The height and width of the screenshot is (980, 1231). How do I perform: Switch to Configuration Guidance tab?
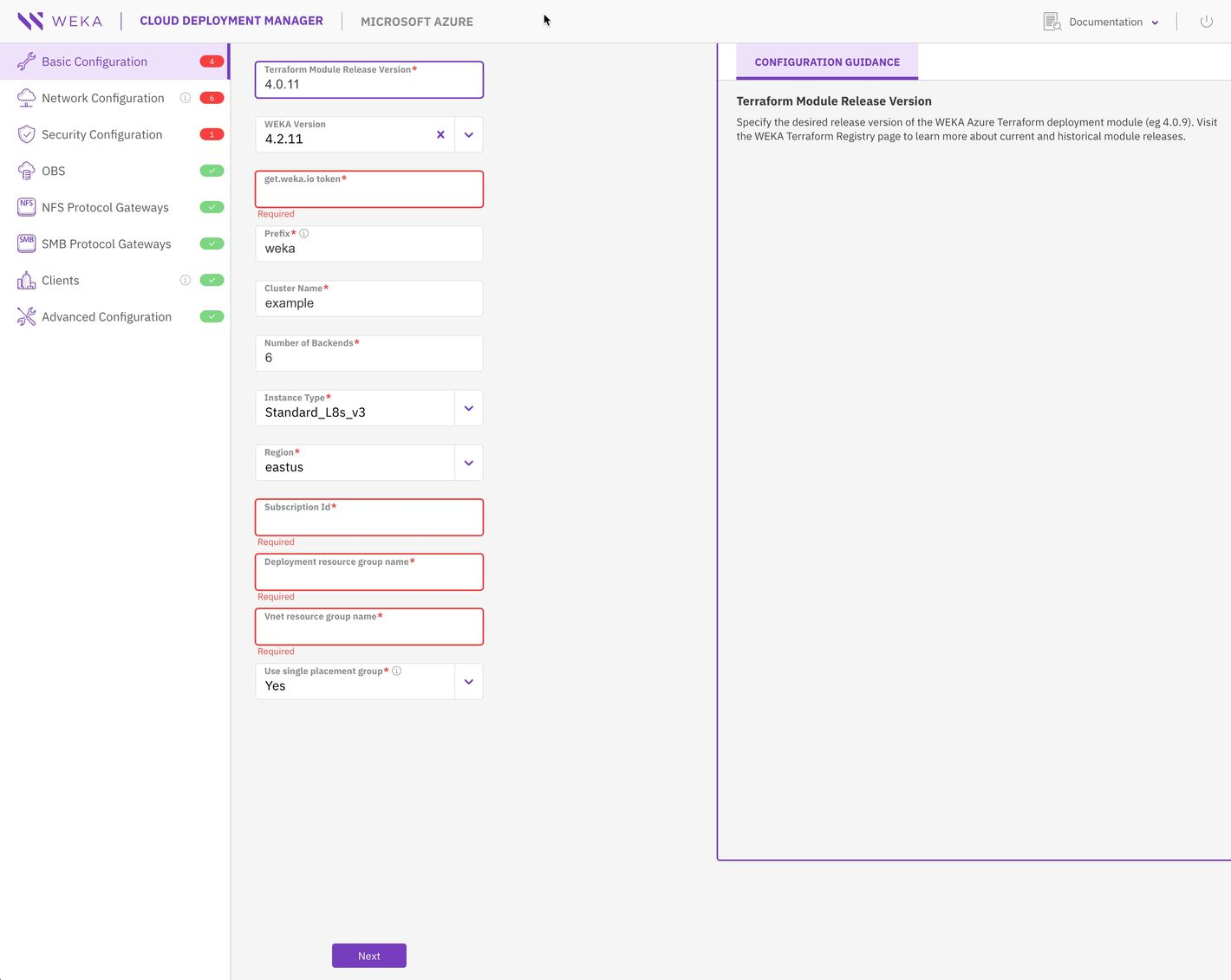click(826, 62)
